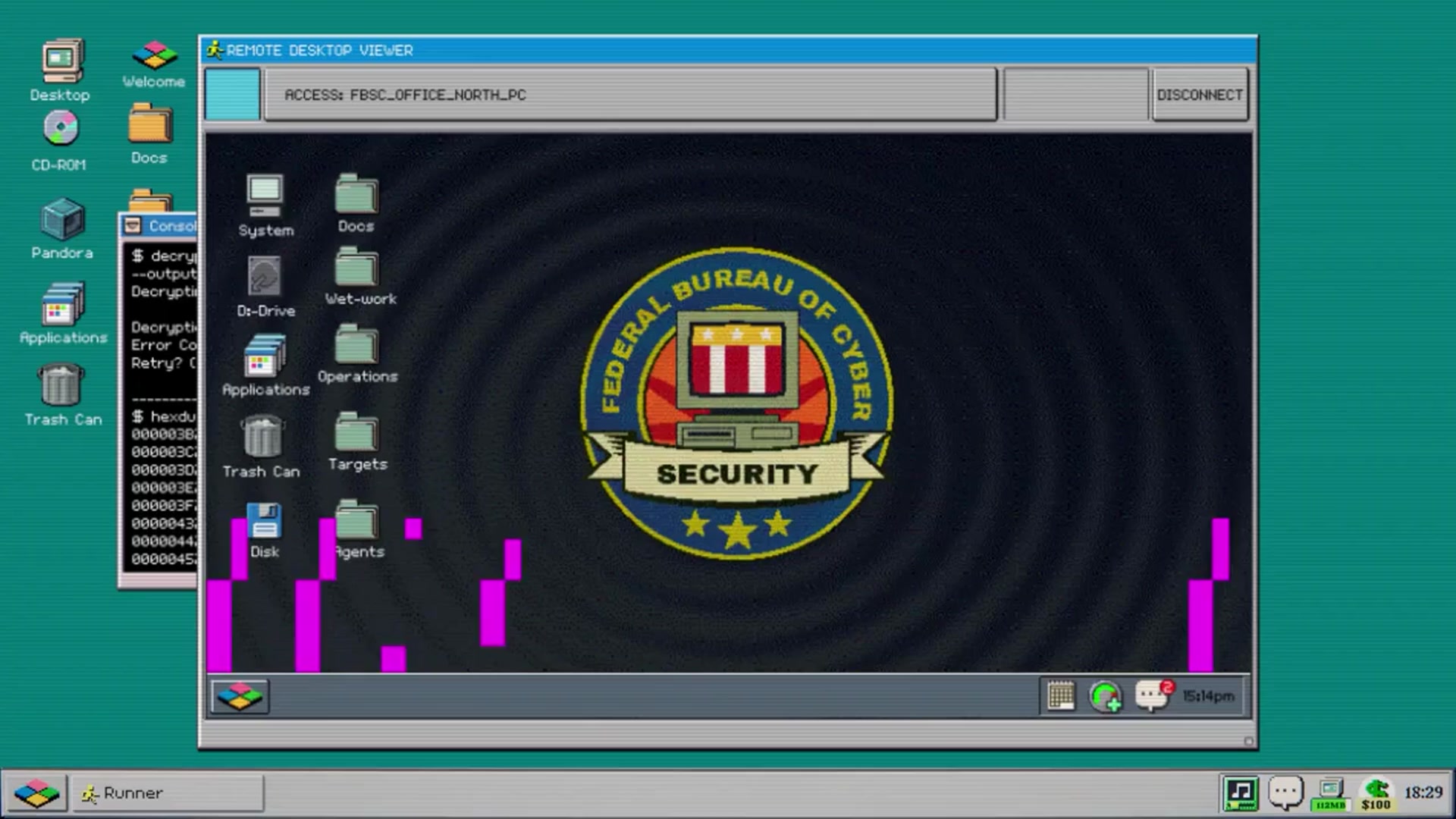Click the ACCESS: FBSC_OFFICE_NORTH_PC address field
The width and height of the screenshot is (1456, 819).
tap(631, 95)
